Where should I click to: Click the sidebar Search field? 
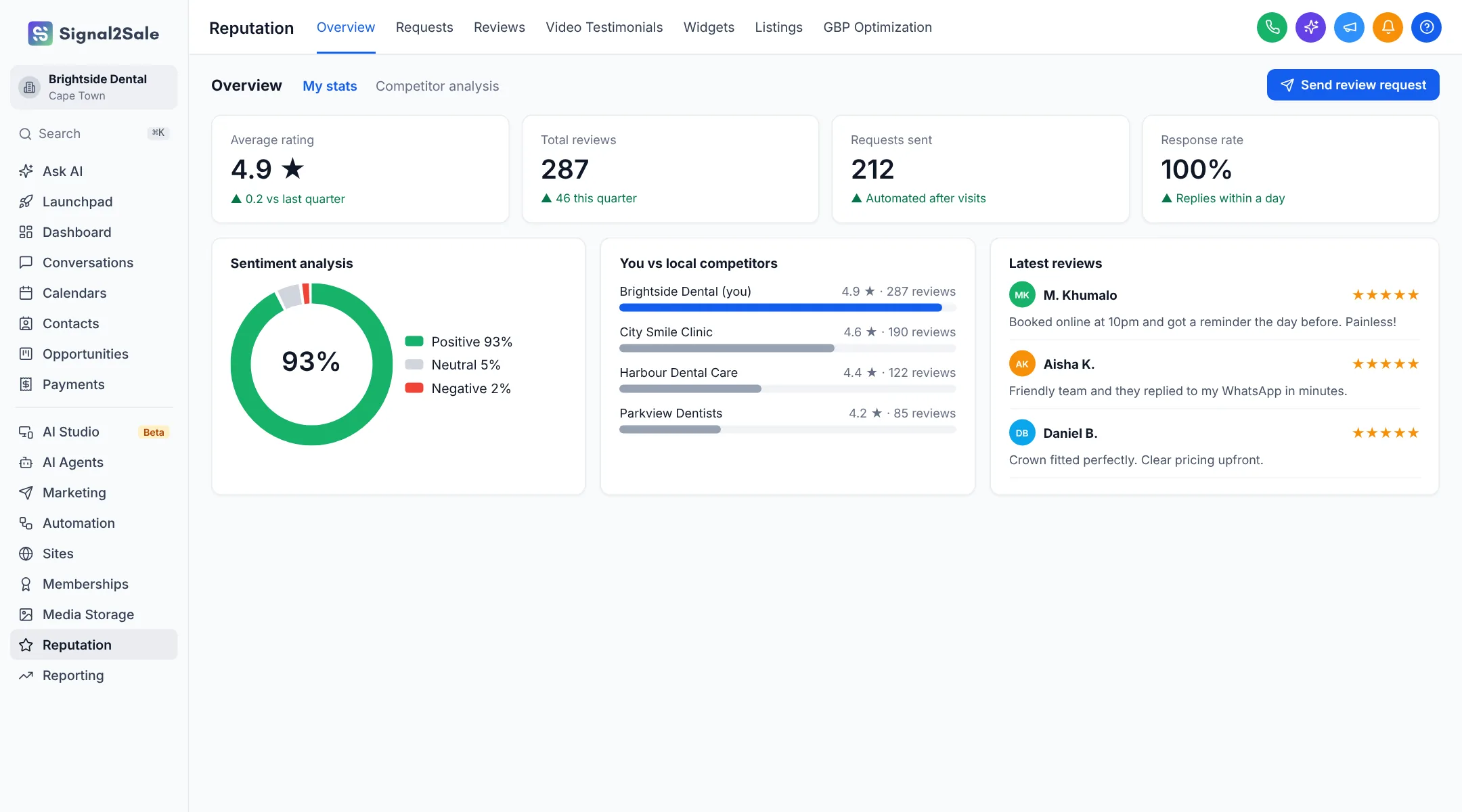point(93,133)
